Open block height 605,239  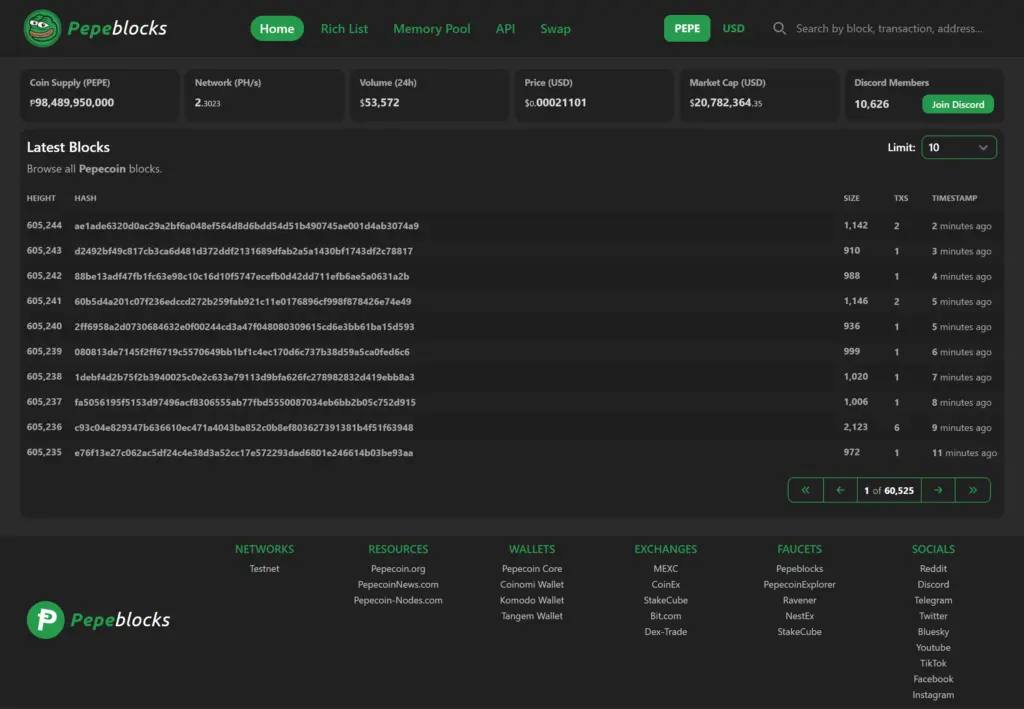[x=44, y=351]
